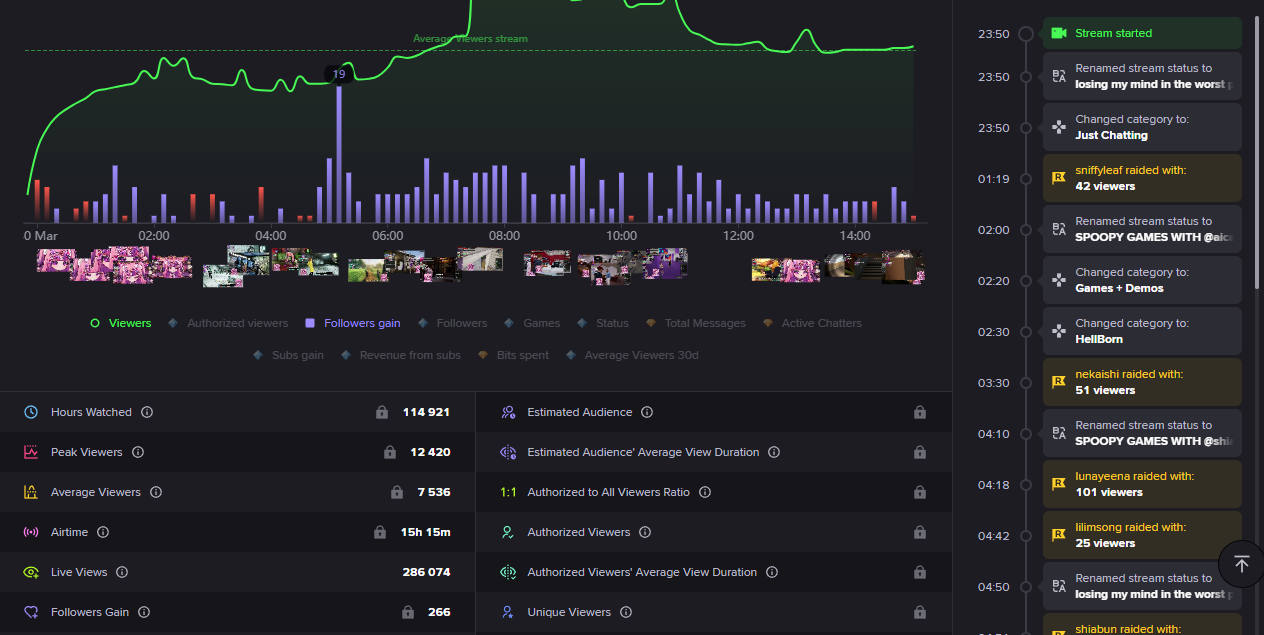The width and height of the screenshot is (1264, 635).
Task: Click the Peak Viewers value 12 420
Action: tap(430, 452)
